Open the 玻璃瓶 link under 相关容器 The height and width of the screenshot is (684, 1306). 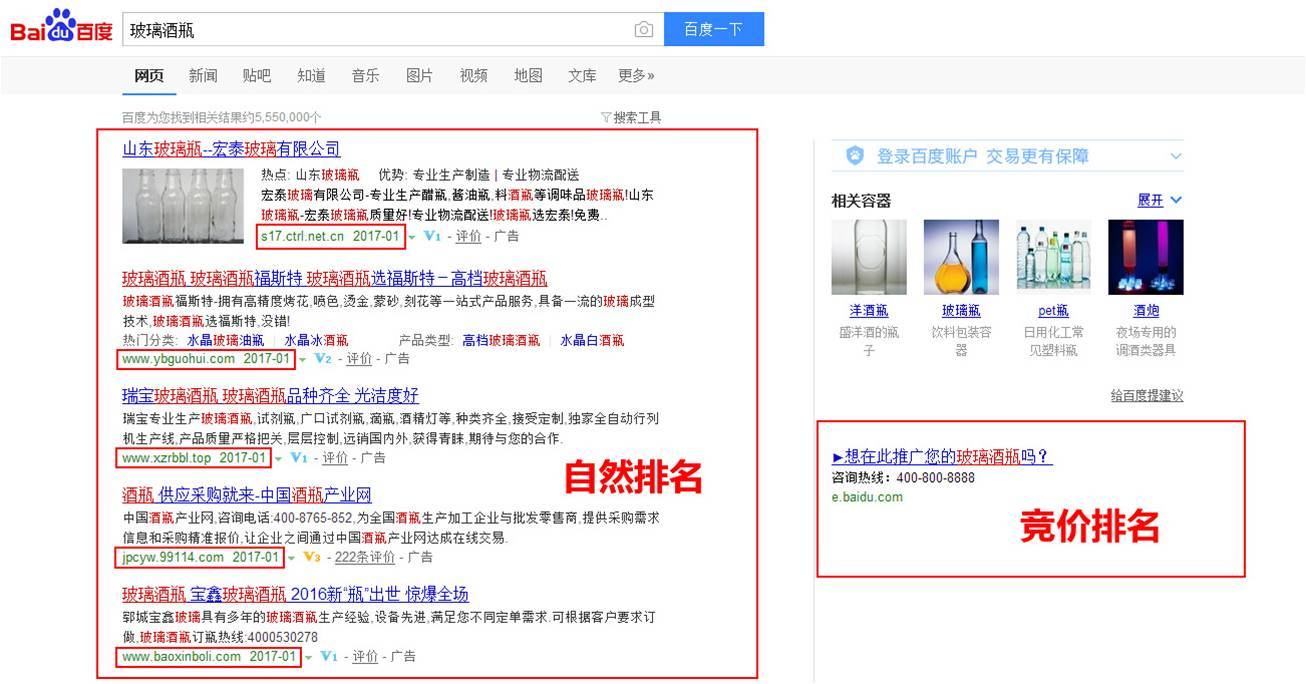961,311
